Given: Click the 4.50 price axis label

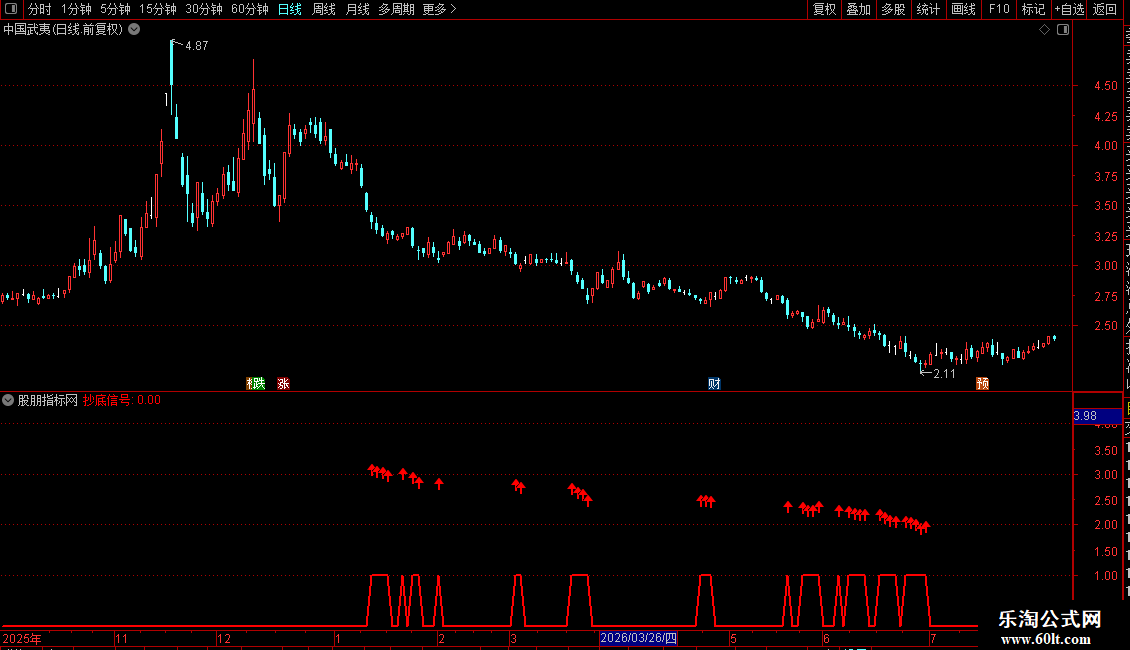Looking at the screenshot, I should (1106, 85).
